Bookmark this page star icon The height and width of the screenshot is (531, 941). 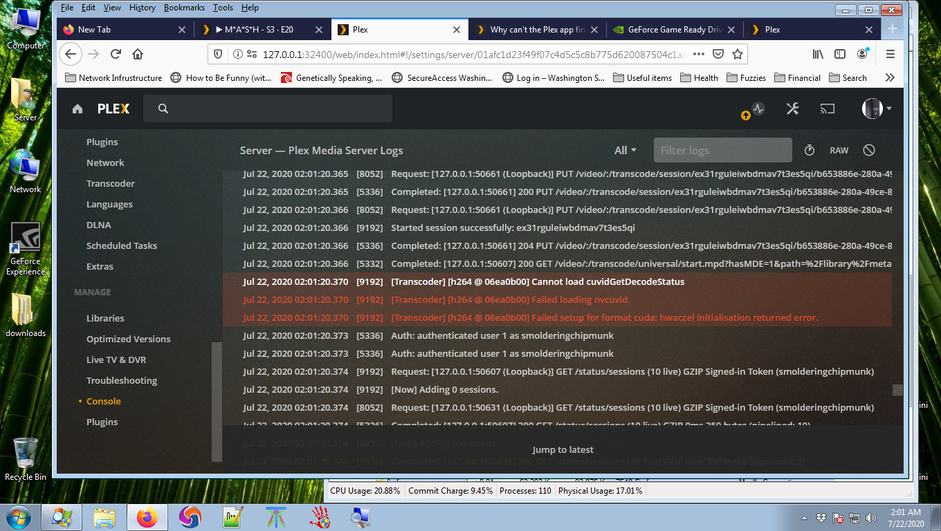[x=738, y=54]
